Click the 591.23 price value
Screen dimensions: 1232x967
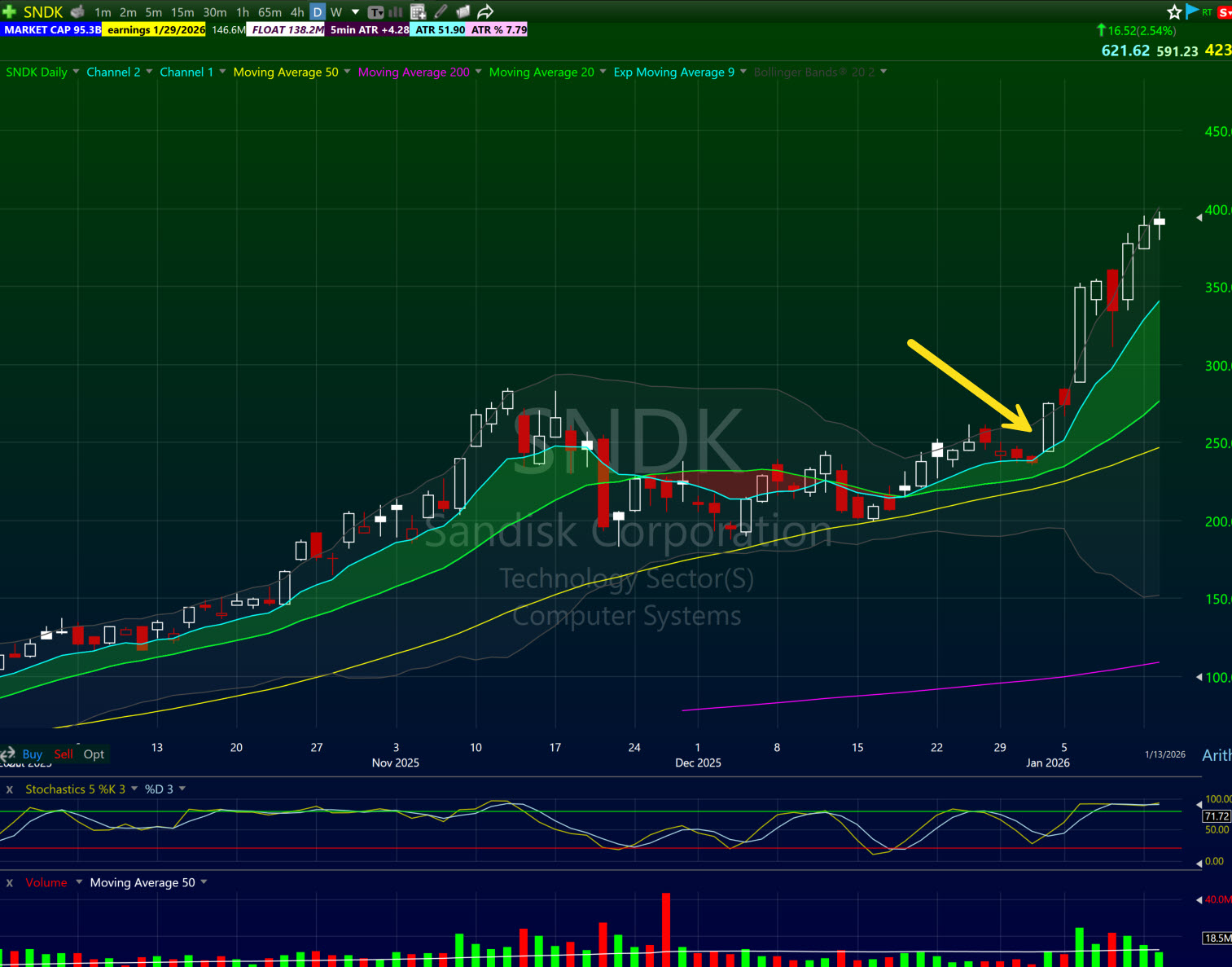click(x=1177, y=51)
